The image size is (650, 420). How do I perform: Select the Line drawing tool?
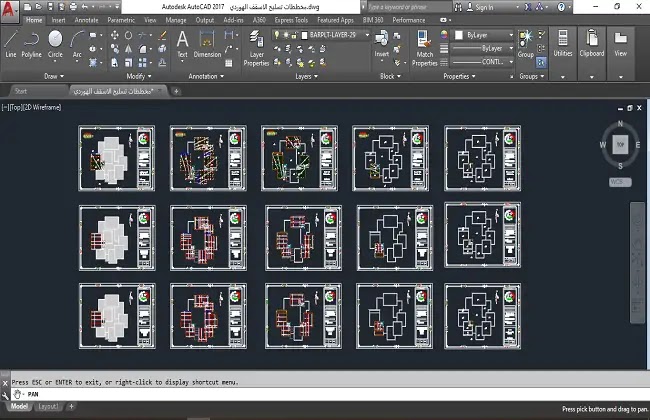[x=11, y=44]
